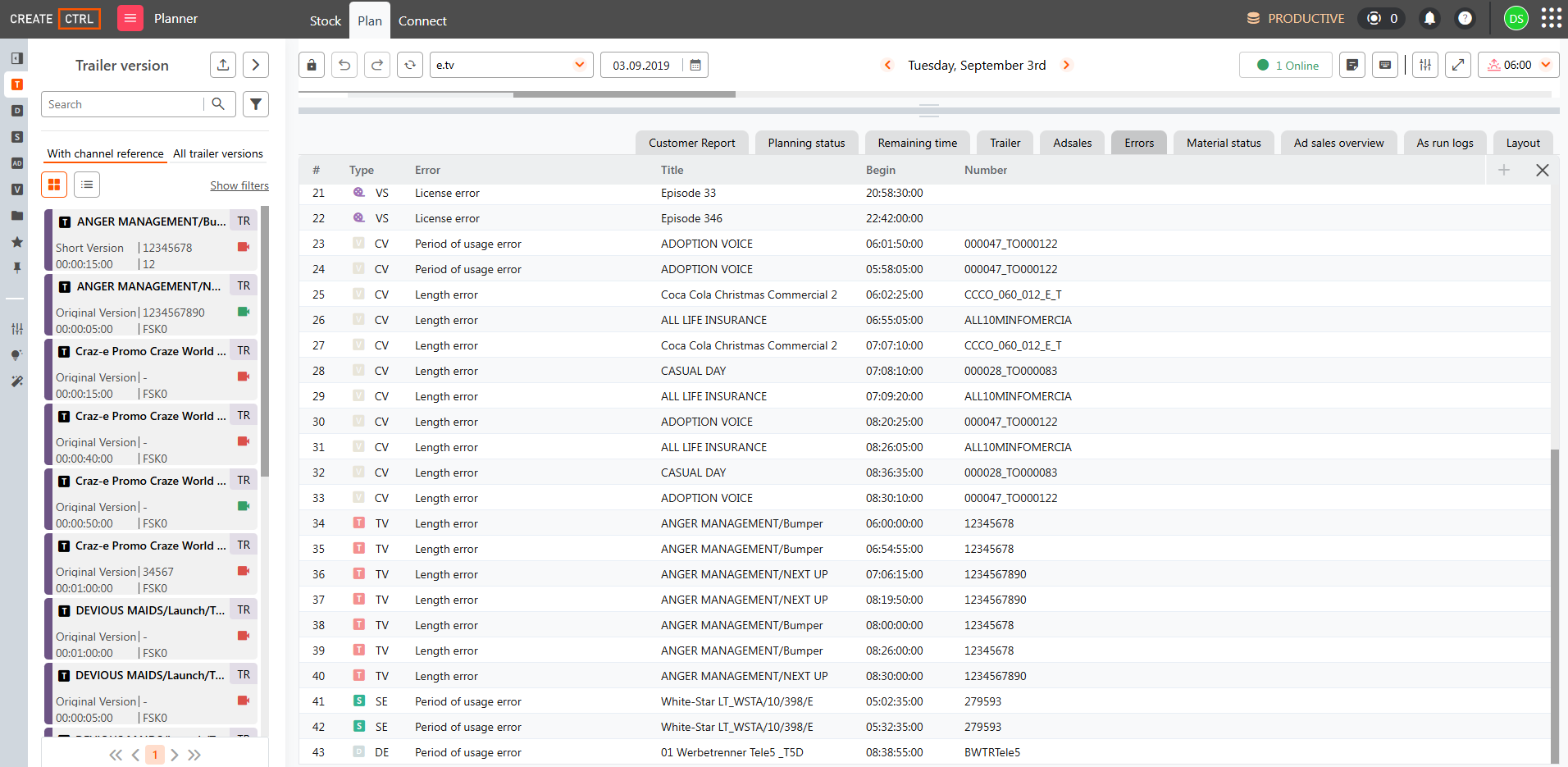1568x767 pixels.
Task: Go to previous page in trailer list
Action: pos(135,755)
